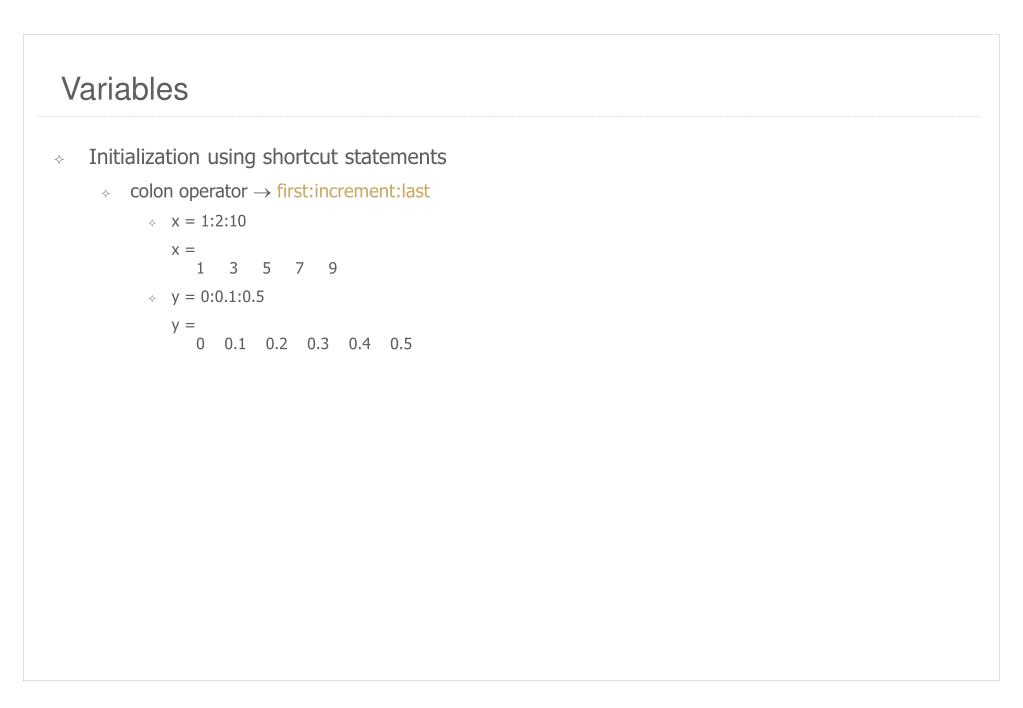Click the value 0.5 in y output

tap(401, 344)
